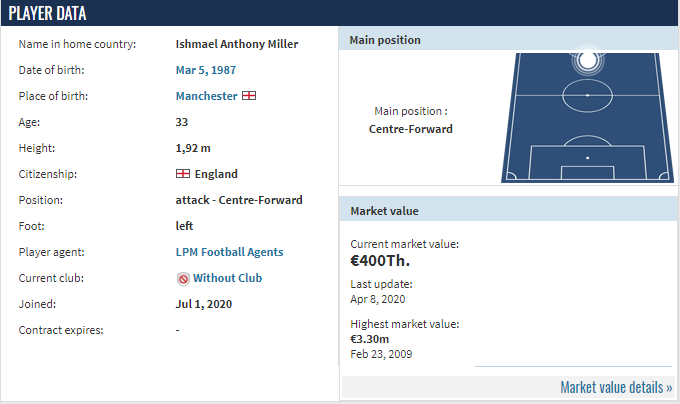Click the centre-forward position marker on pitch
Screen dimensions: 680x404
click(x=588, y=60)
